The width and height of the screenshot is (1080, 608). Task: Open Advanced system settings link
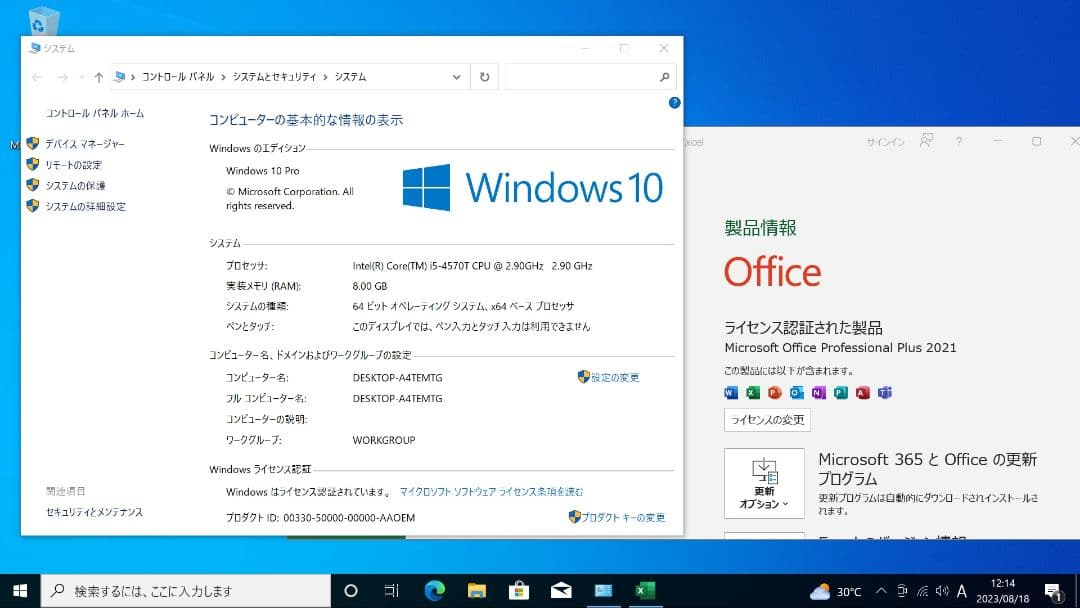[x=85, y=207]
